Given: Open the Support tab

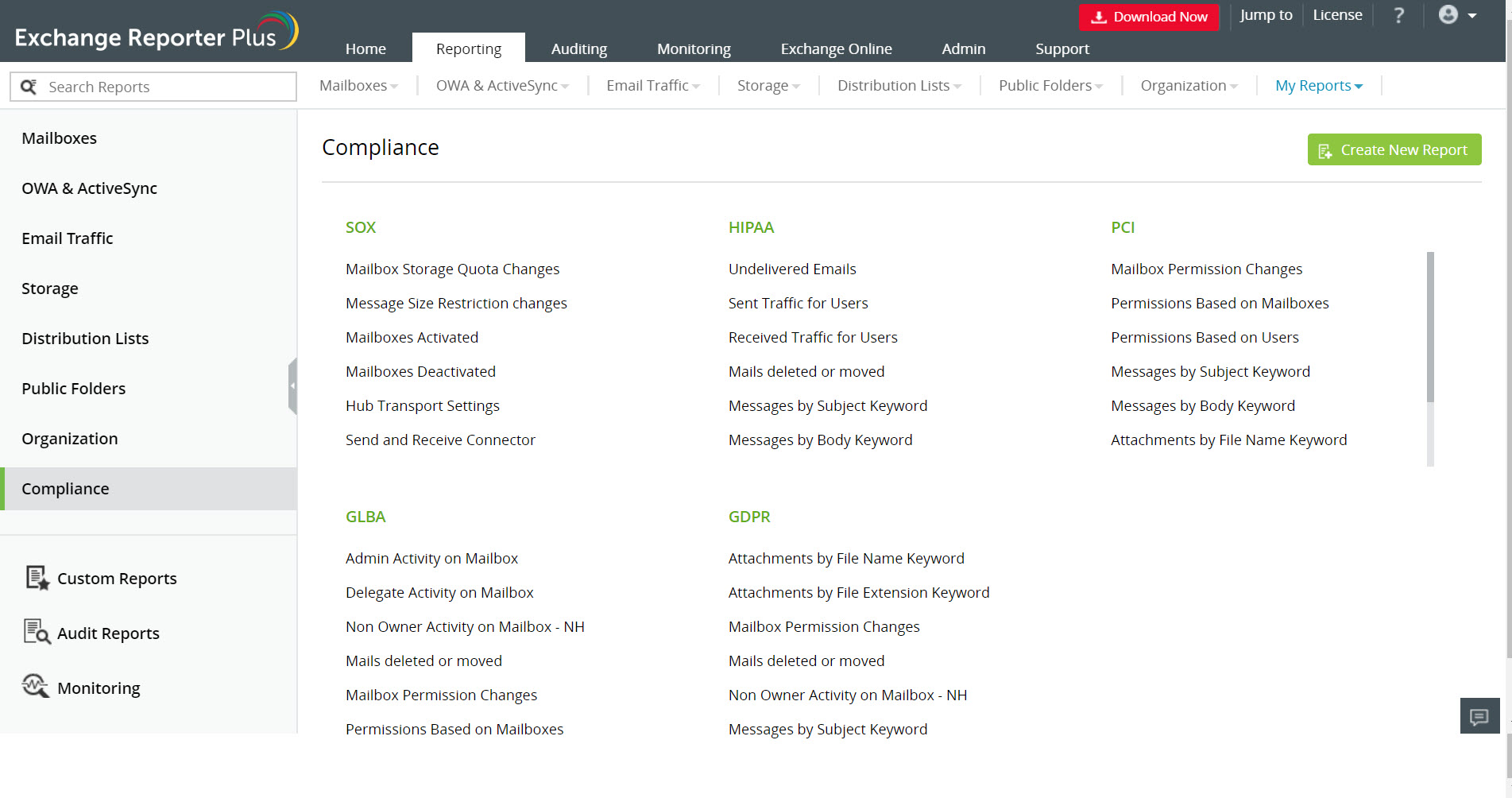Looking at the screenshot, I should (x=1062, y=48).
